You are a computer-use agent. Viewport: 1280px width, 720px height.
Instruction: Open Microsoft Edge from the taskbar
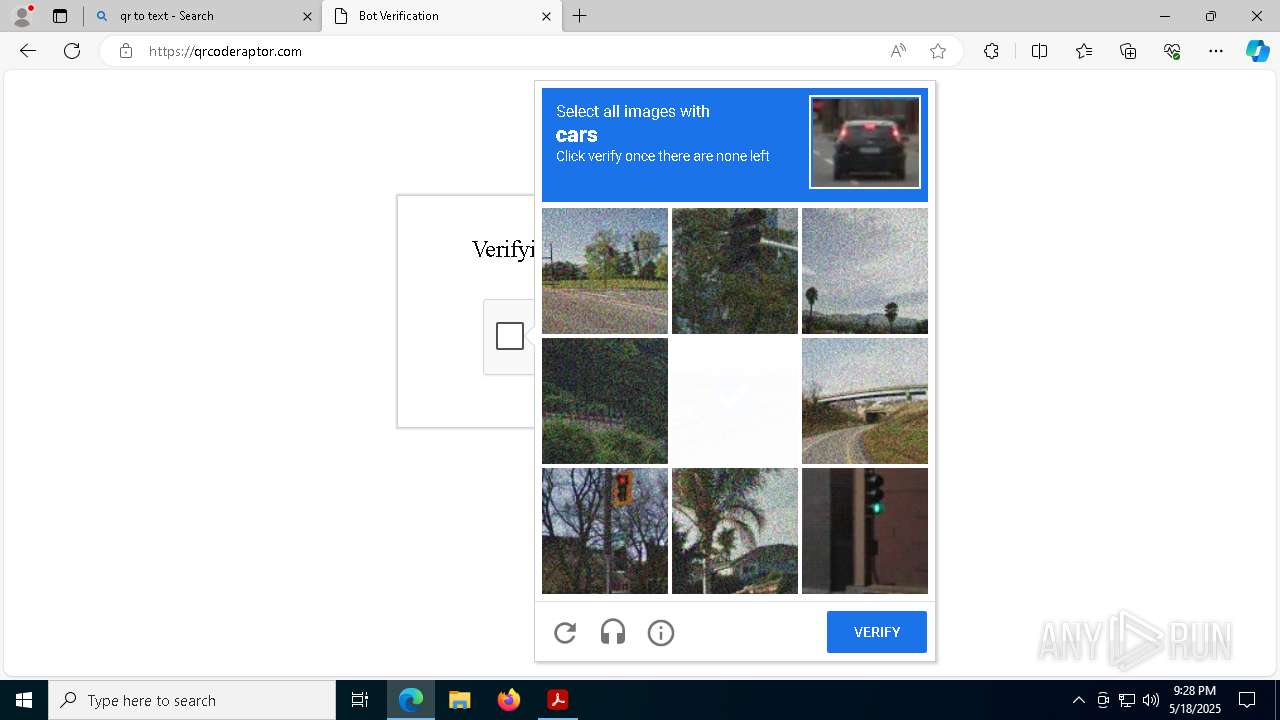coord(411,700)
